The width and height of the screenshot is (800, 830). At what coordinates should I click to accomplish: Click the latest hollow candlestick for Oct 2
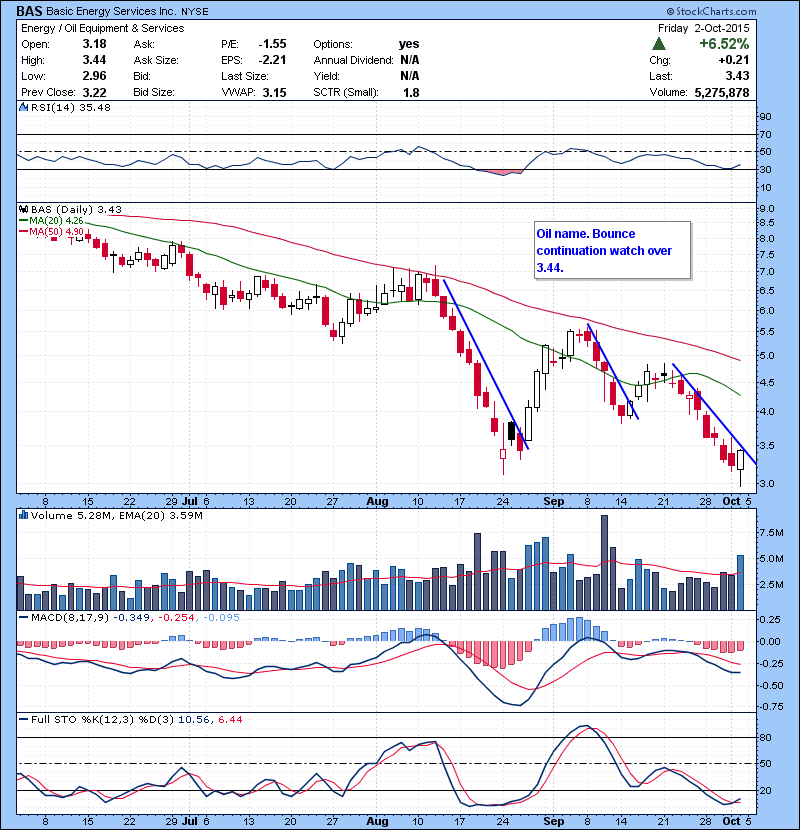tap(740, 459)
